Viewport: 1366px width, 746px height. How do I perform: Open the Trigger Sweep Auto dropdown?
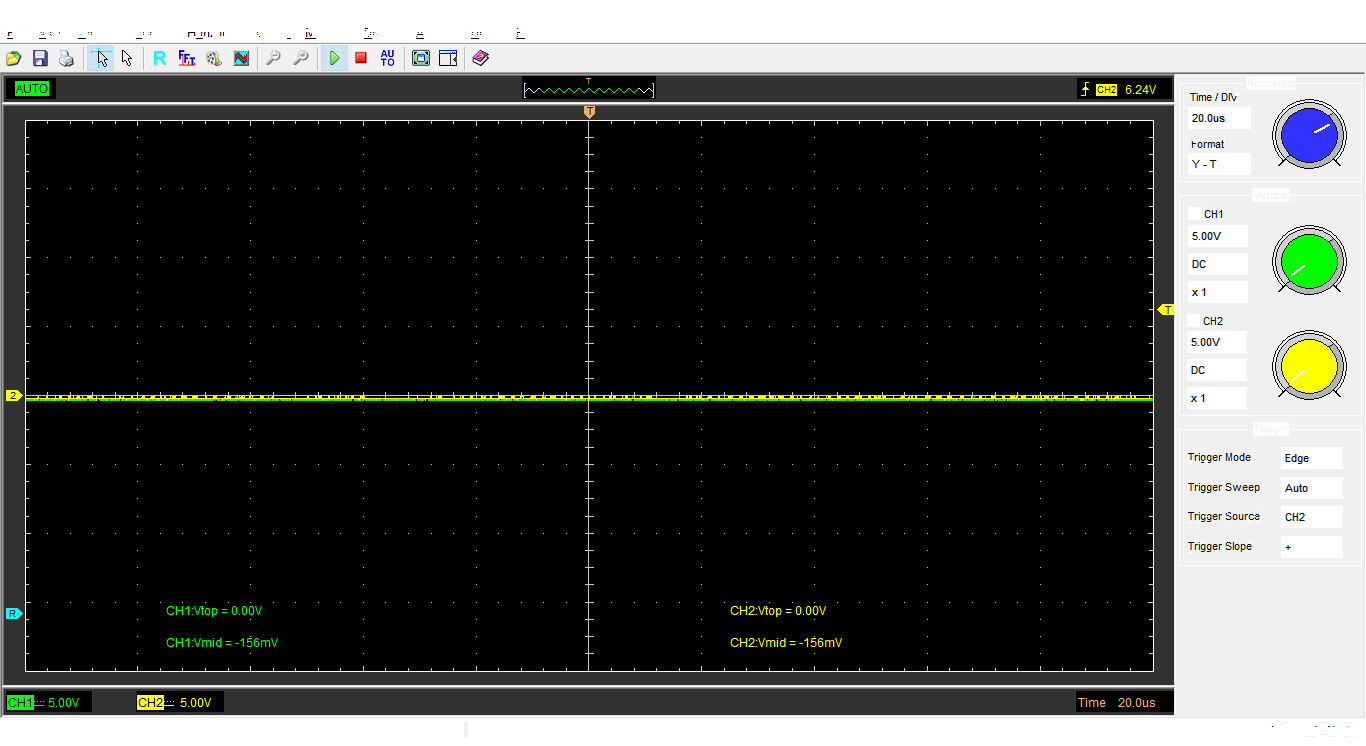[1311, 488]
